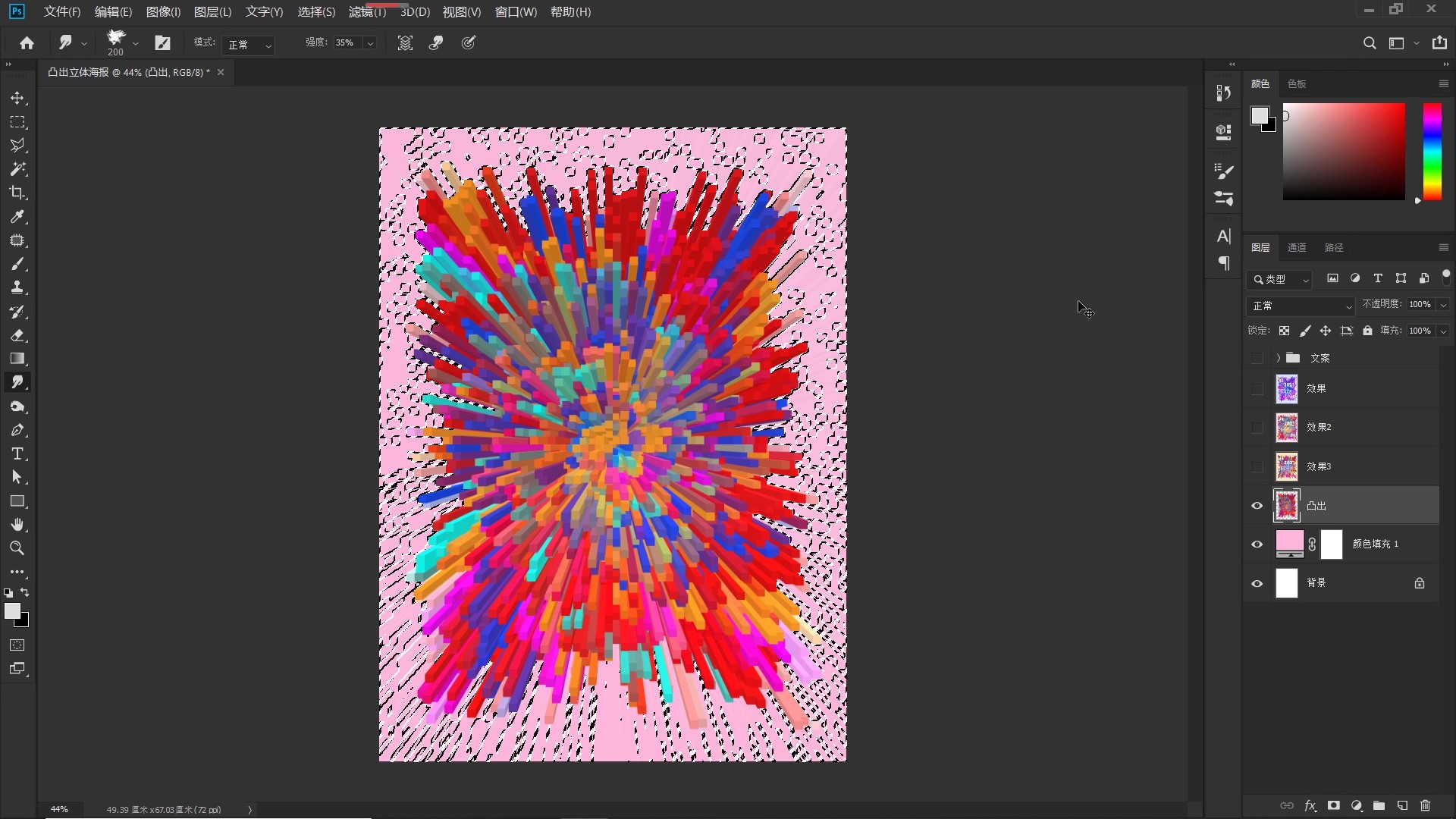Open the layer blend mode dropdown
1456x819 pixels.
point(1301,306)
